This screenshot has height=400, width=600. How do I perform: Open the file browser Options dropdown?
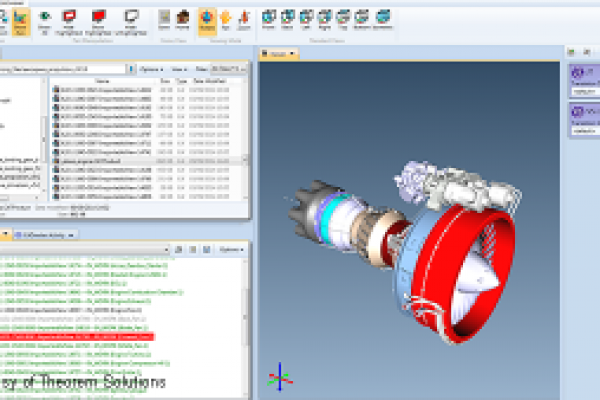[151, 68]
